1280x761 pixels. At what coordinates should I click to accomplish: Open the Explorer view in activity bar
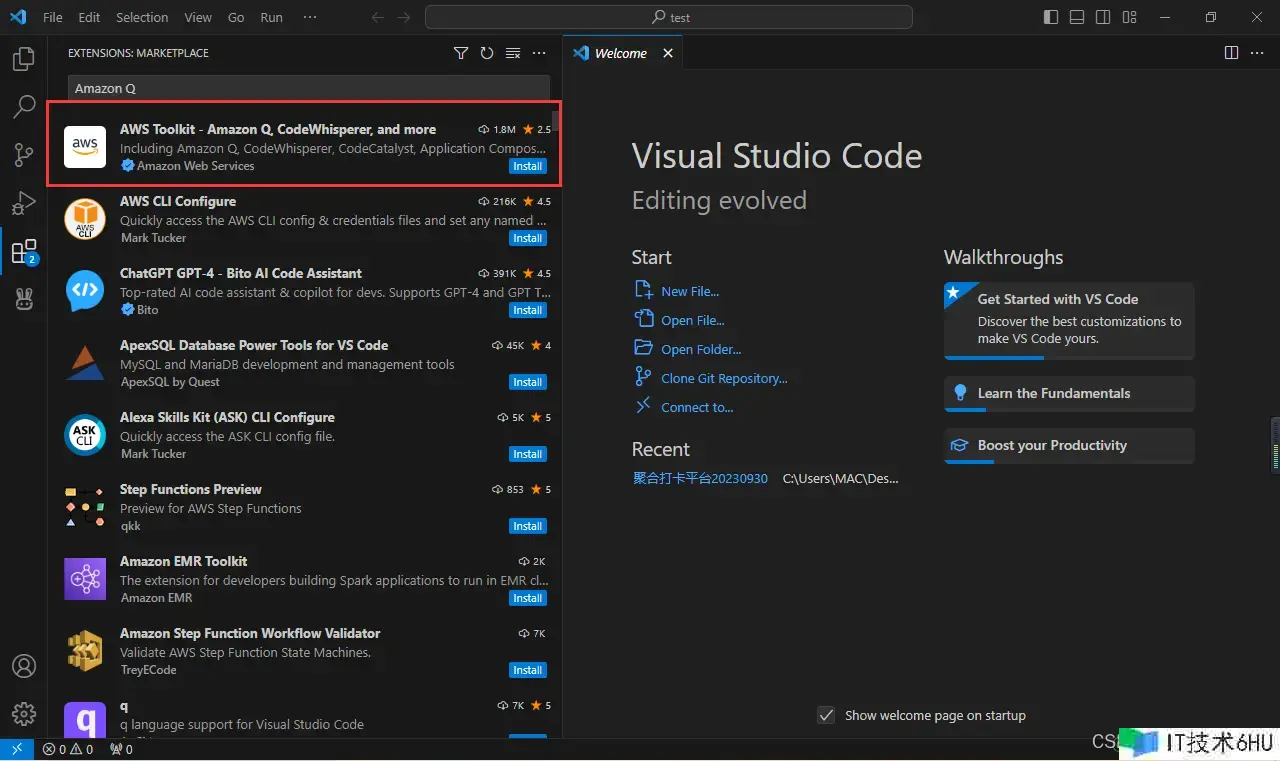[23, 60]
